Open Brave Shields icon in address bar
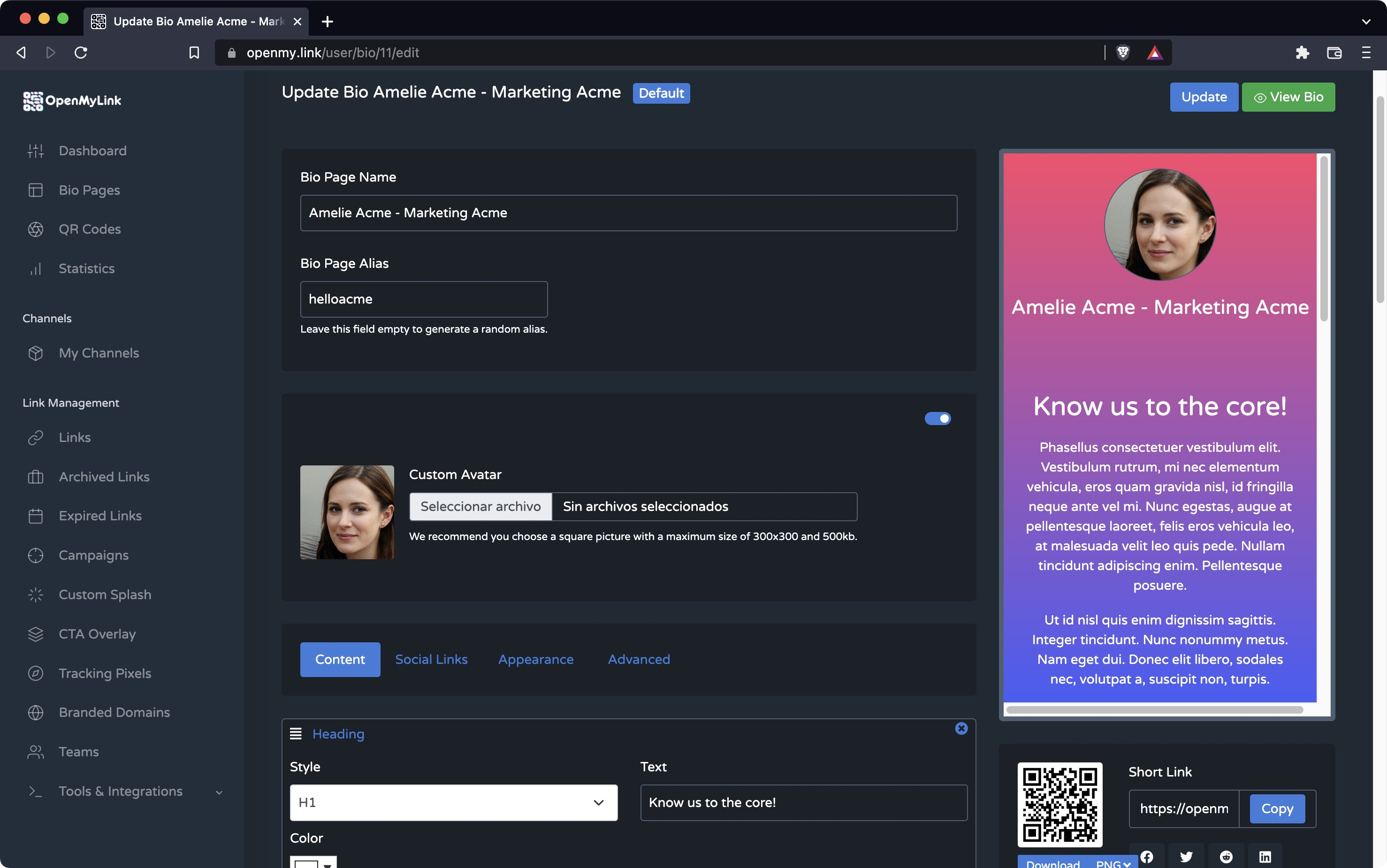Viewport: 1387px width, 868px height. tap(1123, 53)
